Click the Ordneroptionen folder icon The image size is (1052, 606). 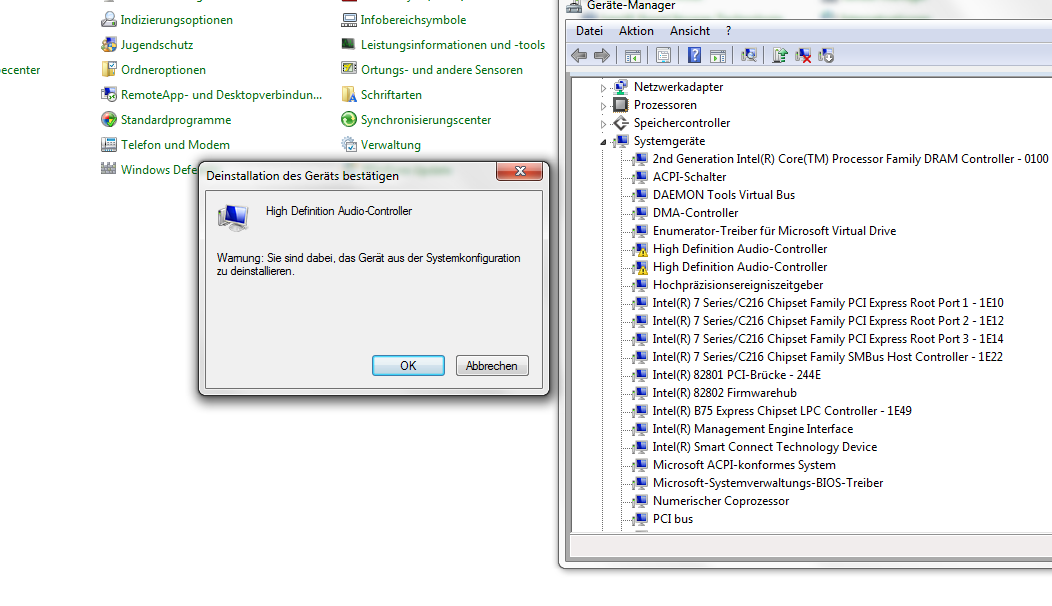pos(109,70)
